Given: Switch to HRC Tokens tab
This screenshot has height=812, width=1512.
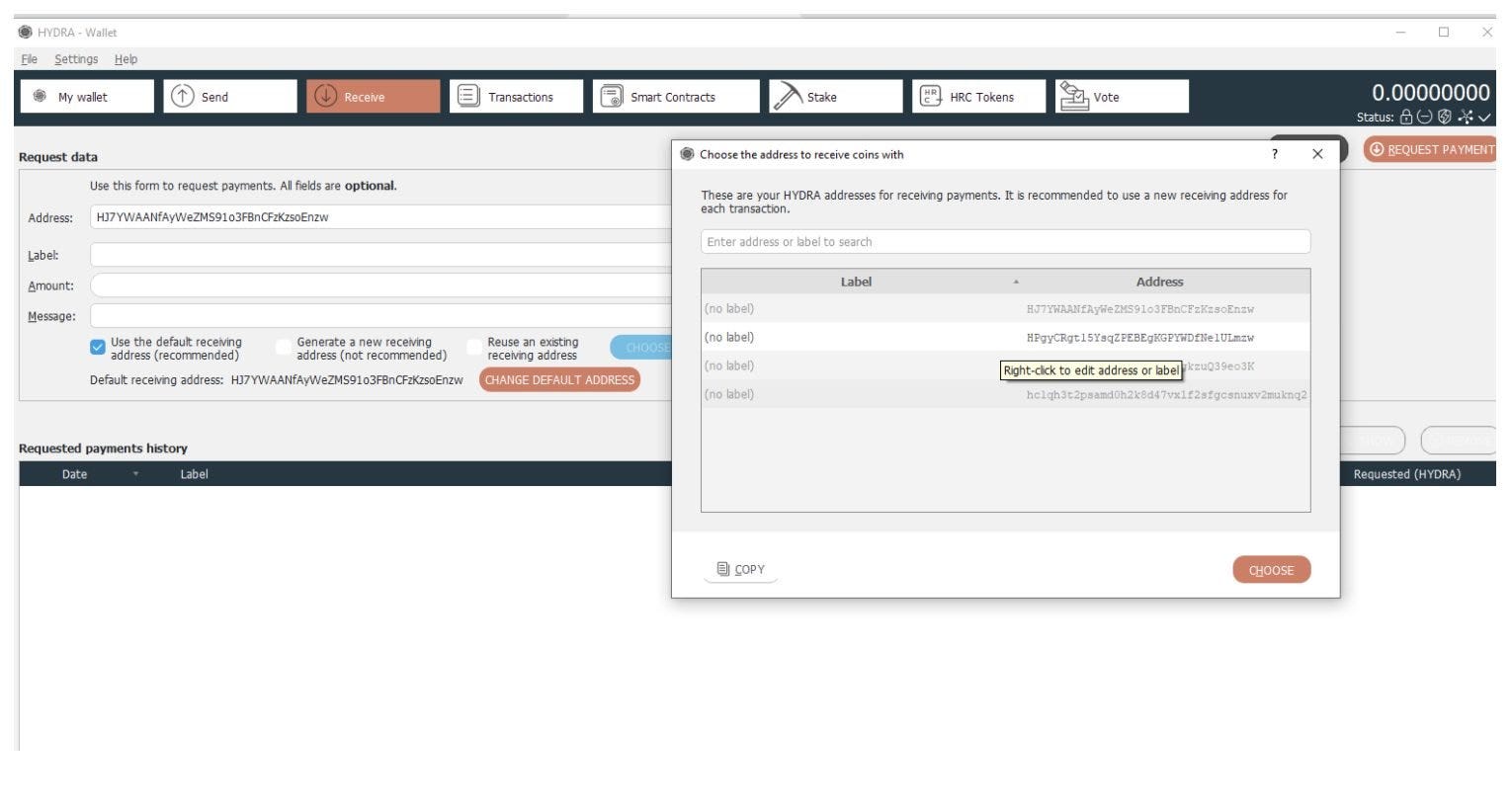Looking at the screenshot, I should pyautogui.click(x=979, y=97).
